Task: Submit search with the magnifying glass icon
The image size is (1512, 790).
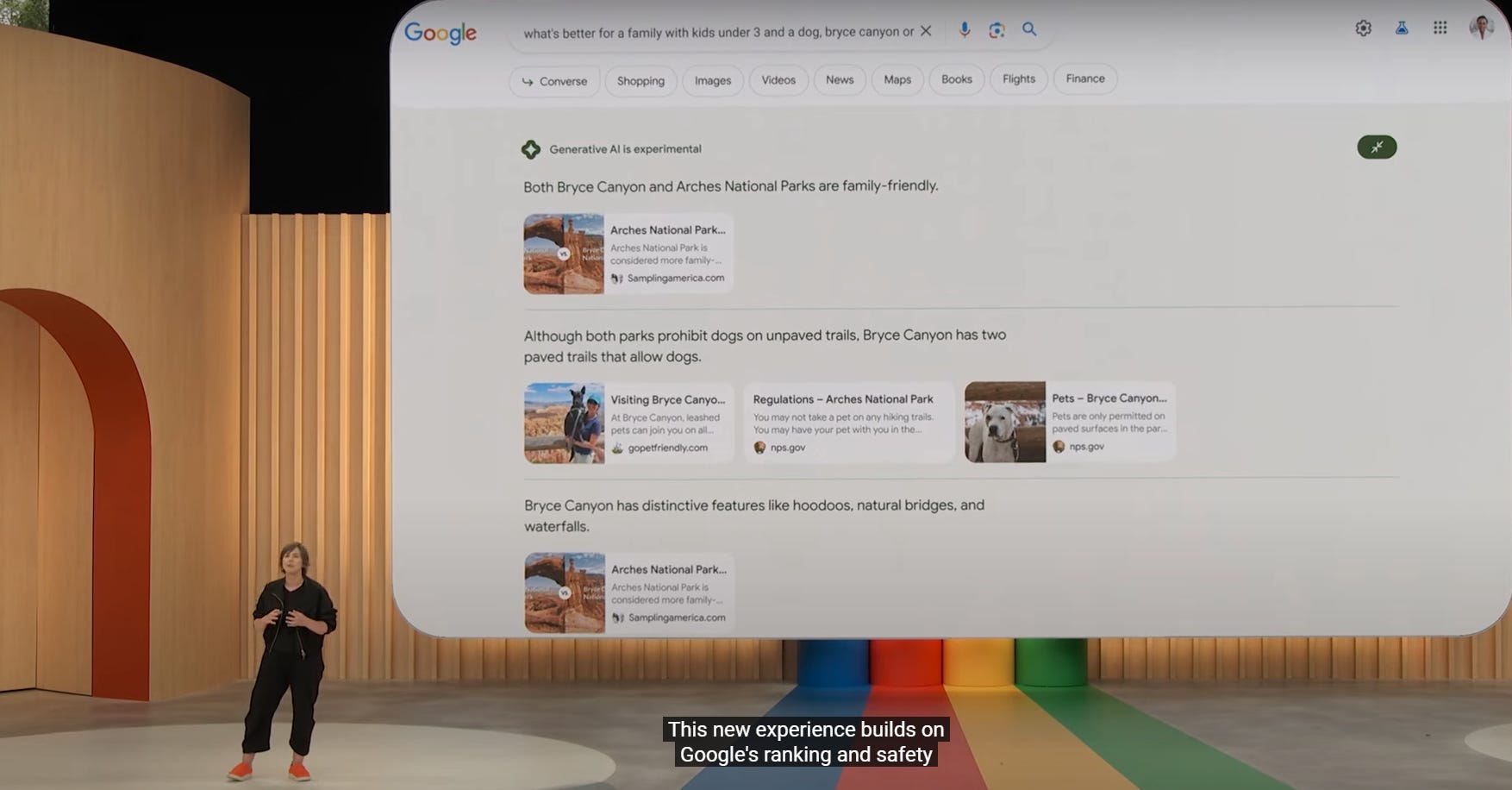Action: point(1029,29)
